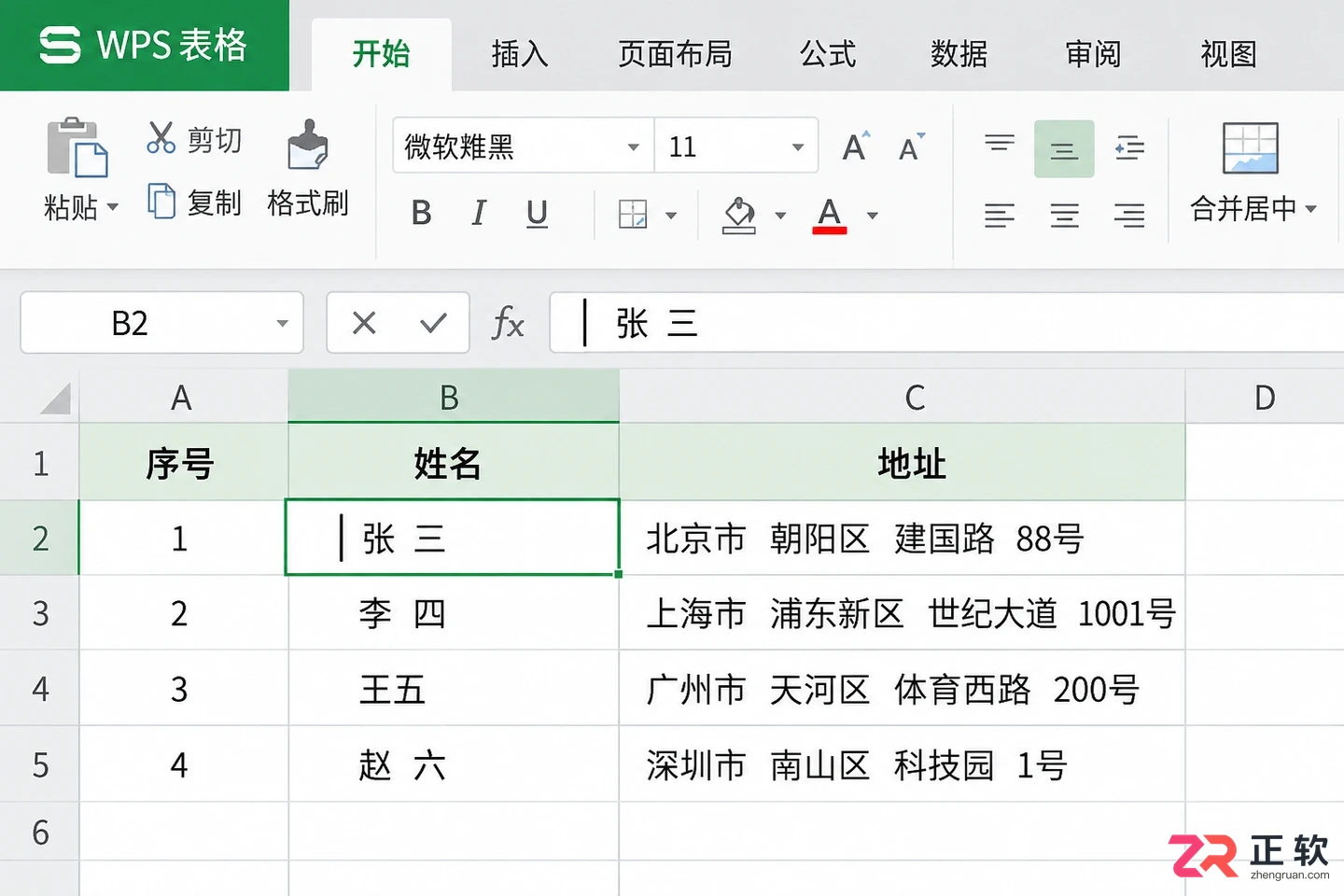This screenshot has height=896, width=1344.
Task: Align text right
Action: point(1129,216)
